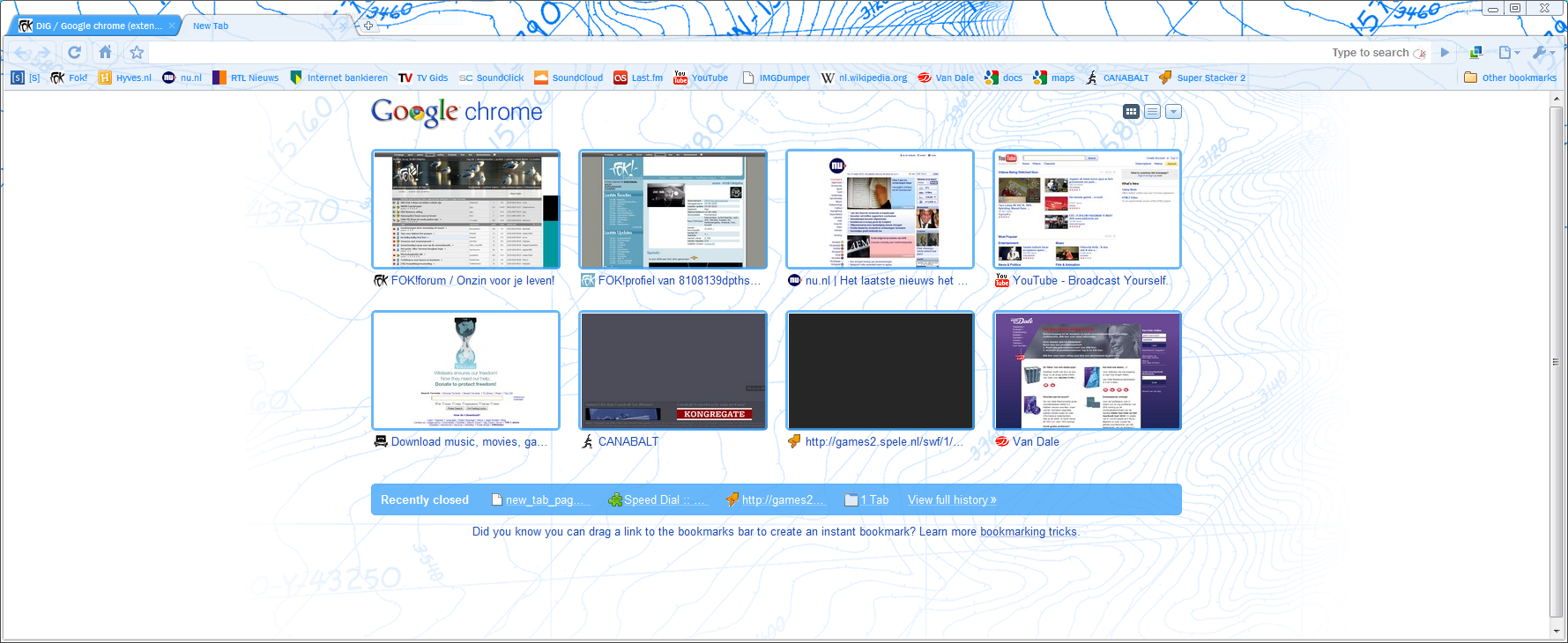
Task: Open the CANABALT bookmark in bookmarks bar
Action: [x=1117, y=78]
